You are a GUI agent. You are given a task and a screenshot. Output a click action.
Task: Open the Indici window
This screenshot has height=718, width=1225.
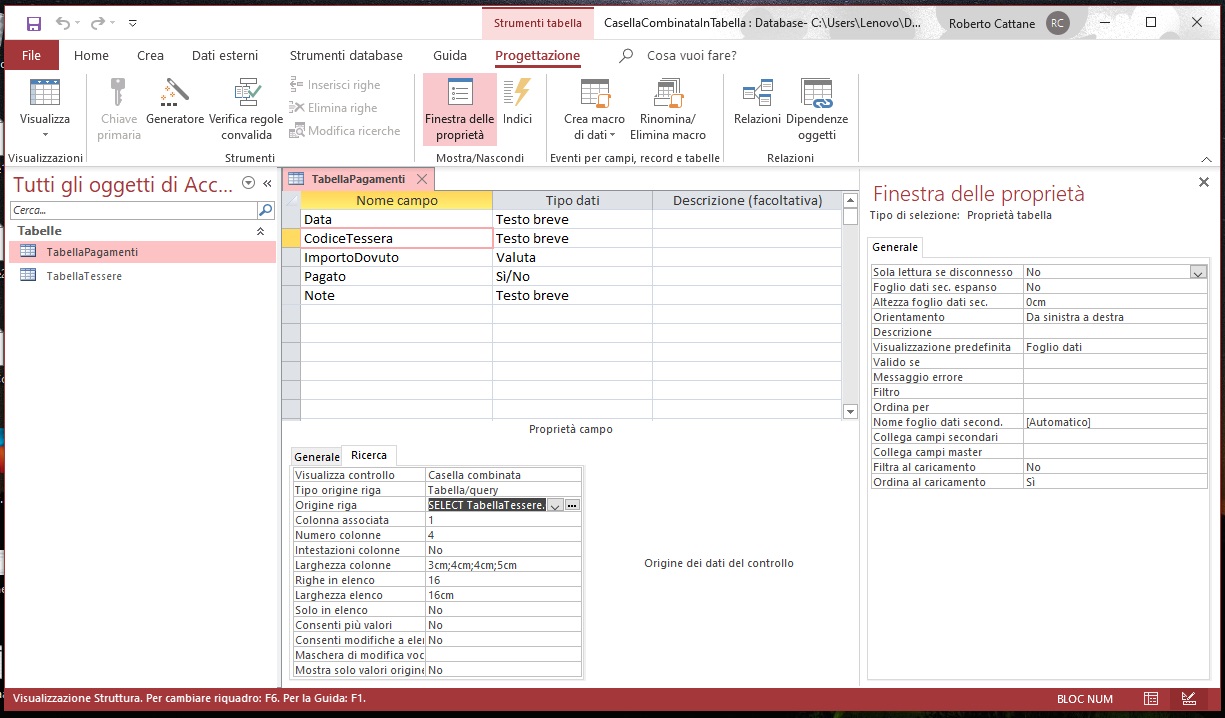(517, 103)
